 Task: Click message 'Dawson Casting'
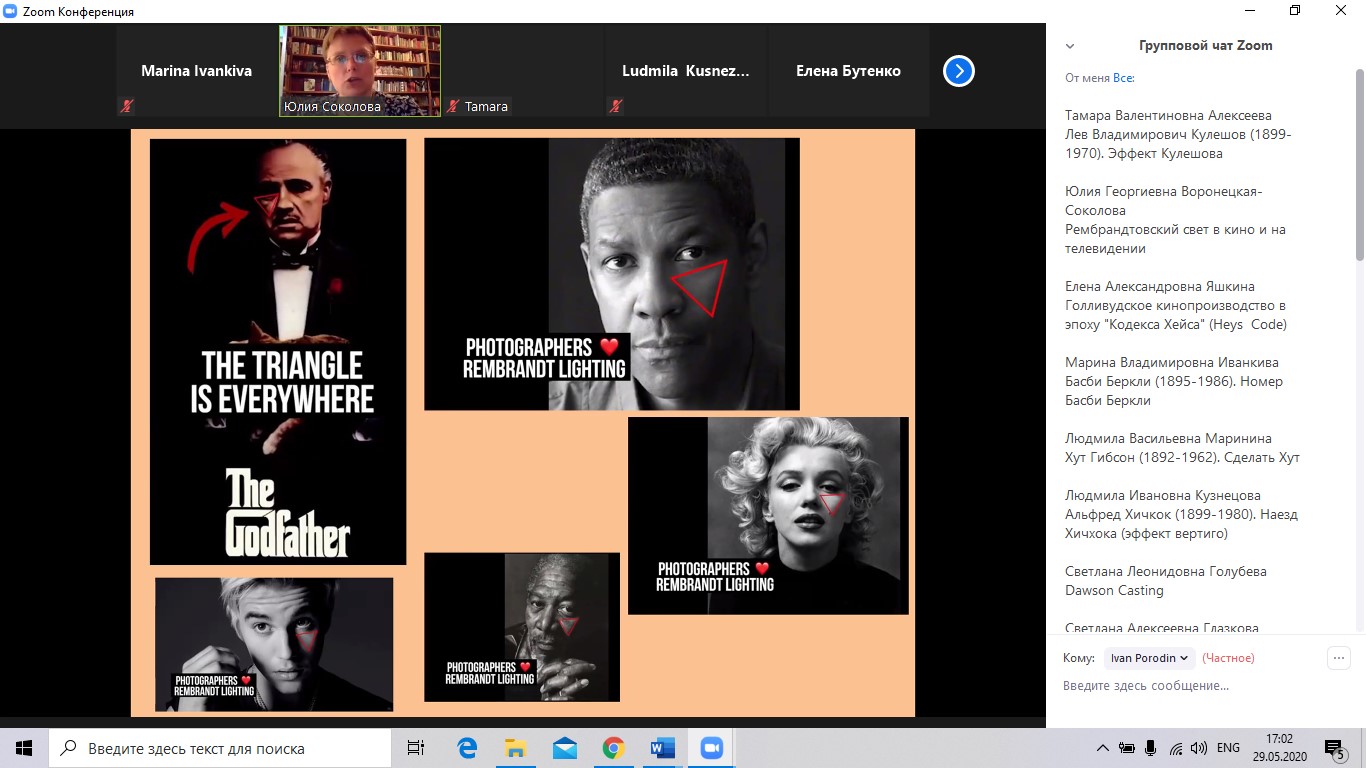coord(1114,590)
